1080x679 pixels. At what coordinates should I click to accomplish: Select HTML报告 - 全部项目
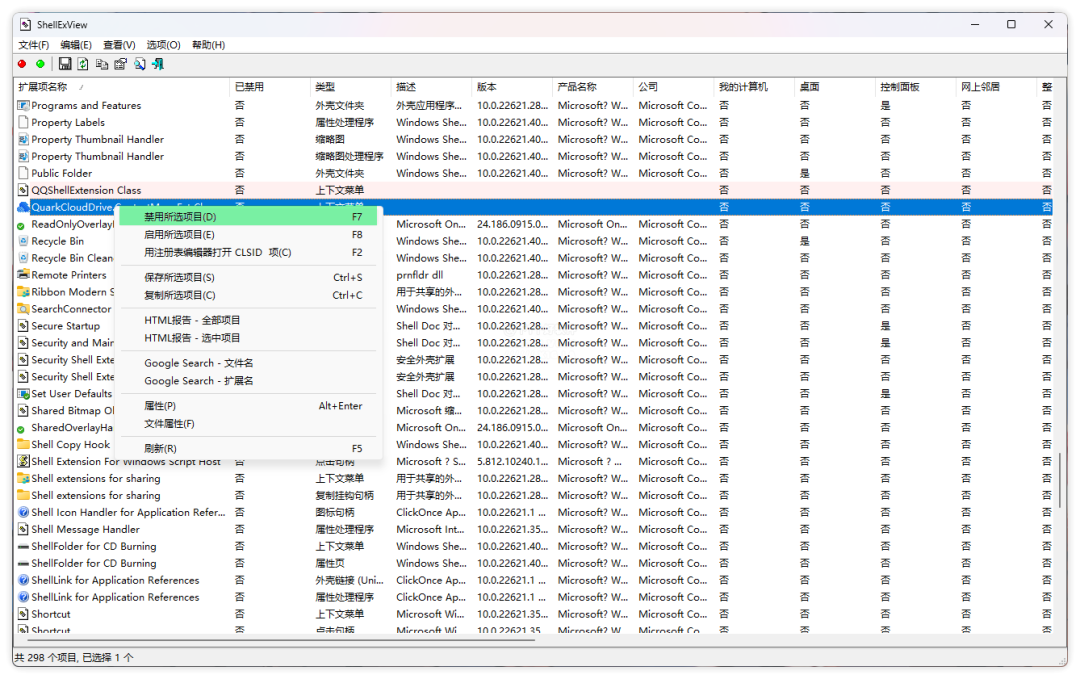pyautogui.click(x=249, y=320)
